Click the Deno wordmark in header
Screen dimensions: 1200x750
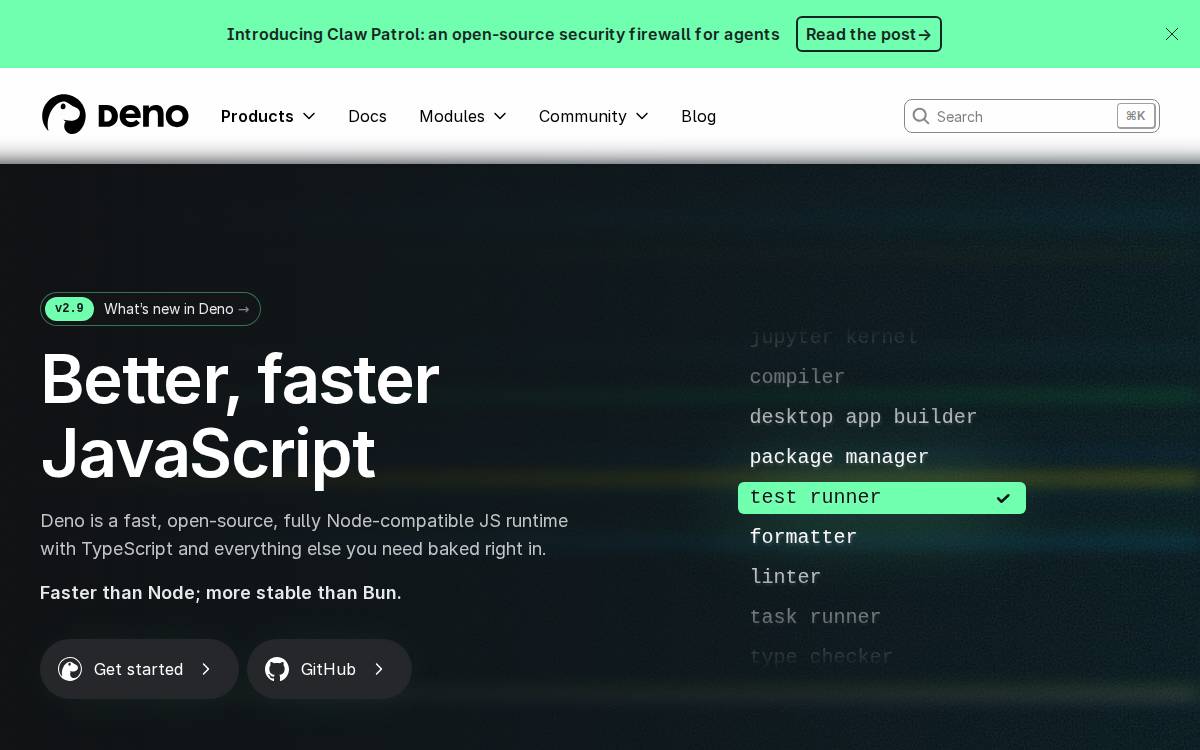[x=143, y=116]
